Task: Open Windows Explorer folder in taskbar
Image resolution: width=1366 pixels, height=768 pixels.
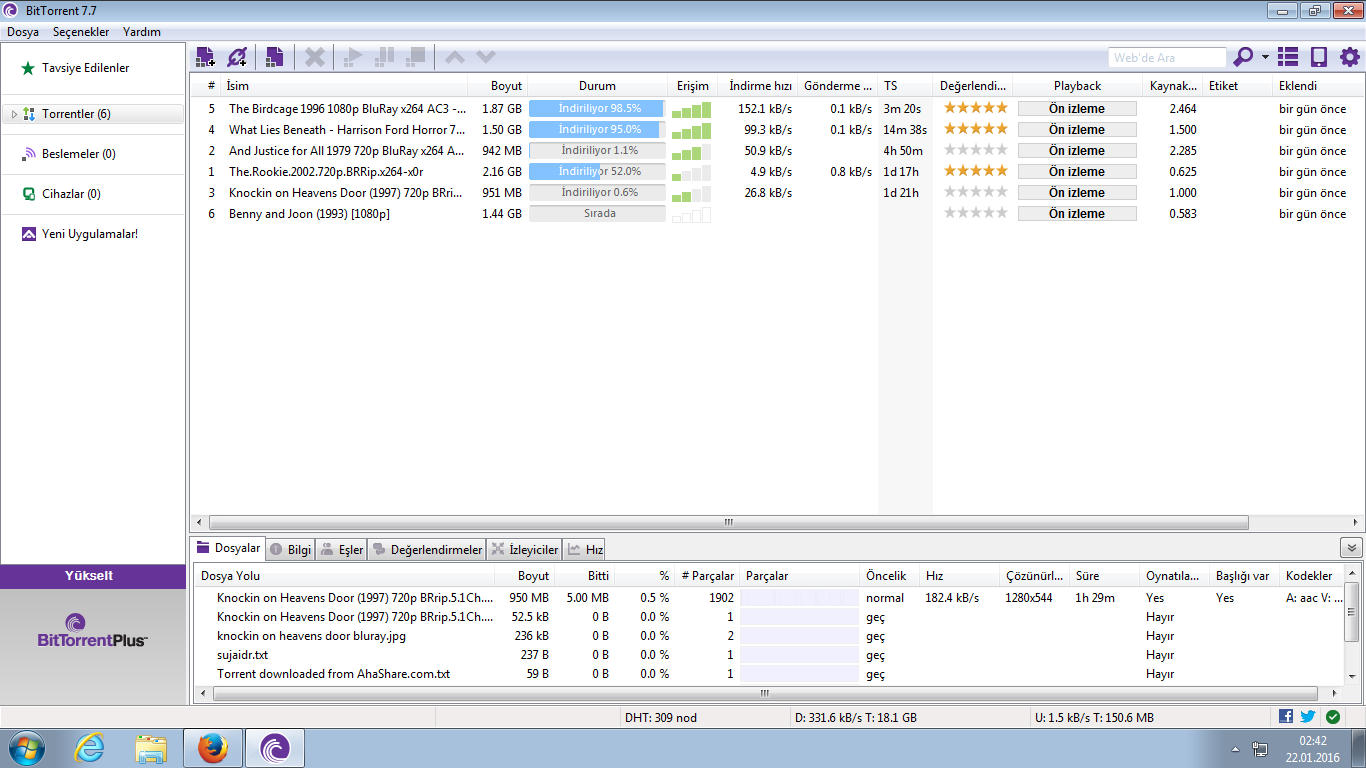Action: click(x=151, y=748)
